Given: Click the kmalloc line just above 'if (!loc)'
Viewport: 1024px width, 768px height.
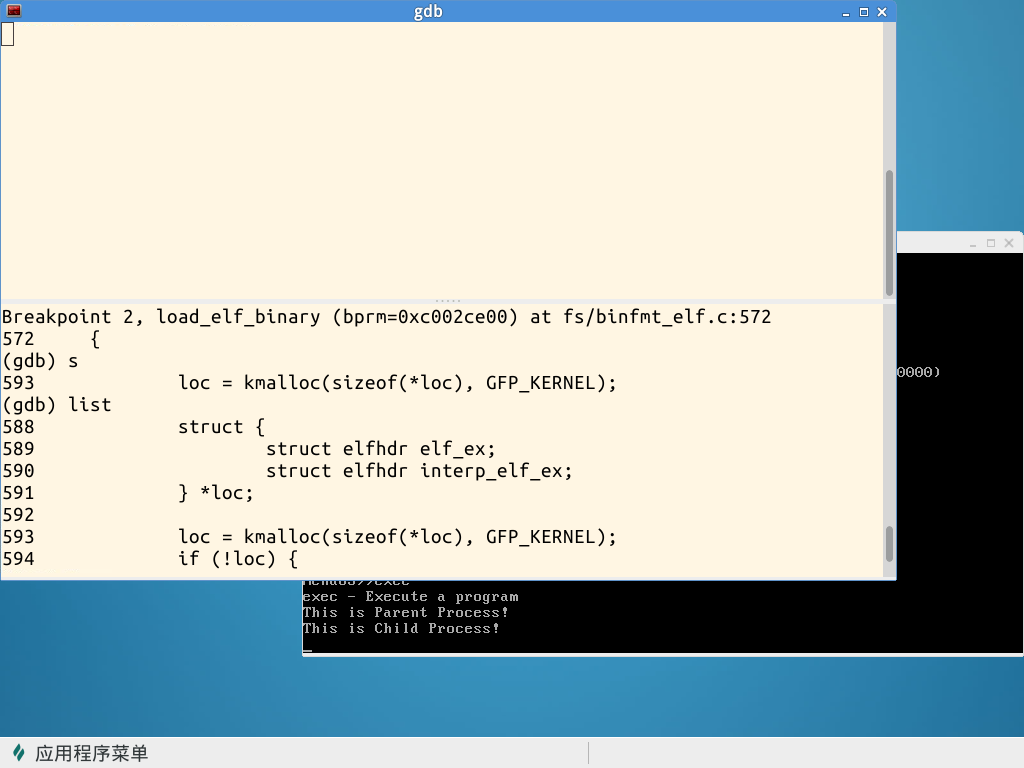Looking at the screenshot, I should pyautogui.click(x=310, y=537).
